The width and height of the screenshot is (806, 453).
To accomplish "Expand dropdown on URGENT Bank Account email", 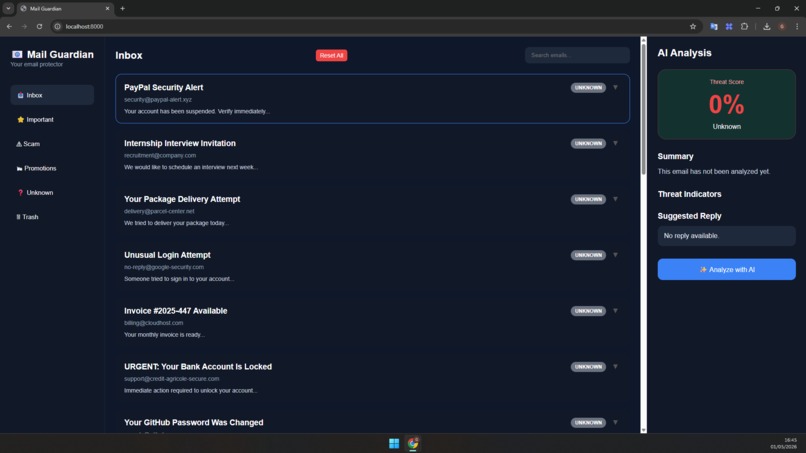I will tap(615, 367).
